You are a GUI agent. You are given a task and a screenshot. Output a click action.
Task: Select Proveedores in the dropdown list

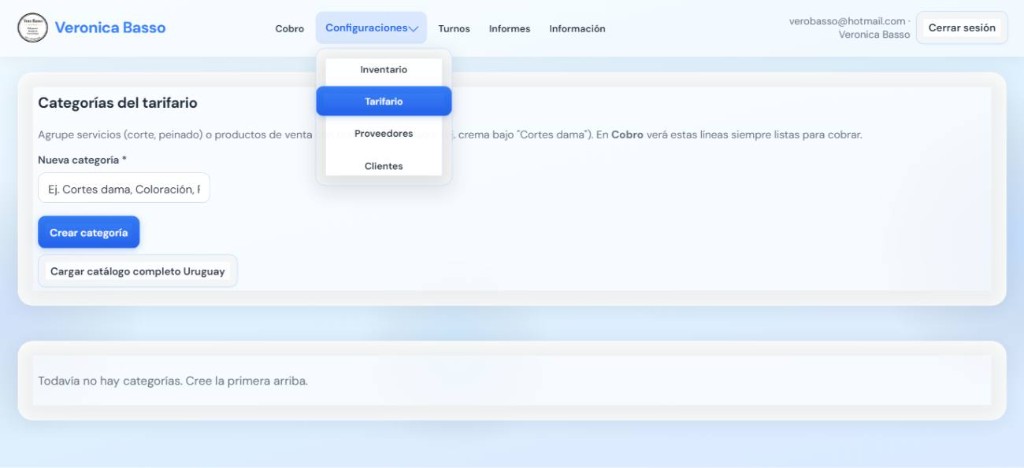pyautogui.click(x=384, y=134)
